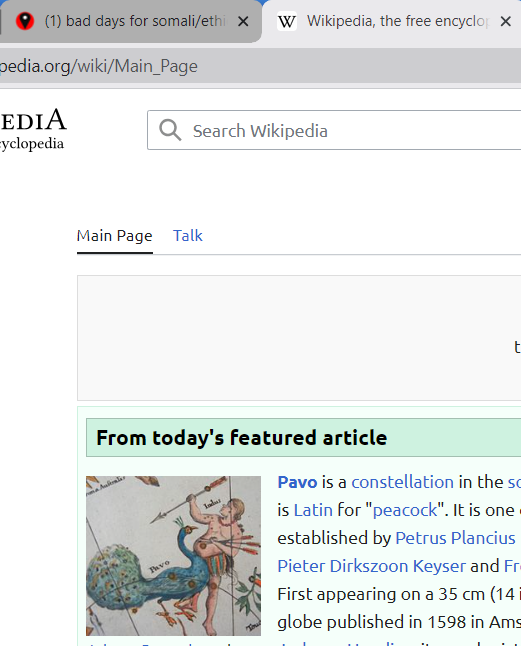Image resolution: width=521 pixels, height=646 pixels.
Task: Open the Talk tab of the Main Page
Action: pos(187,236)
